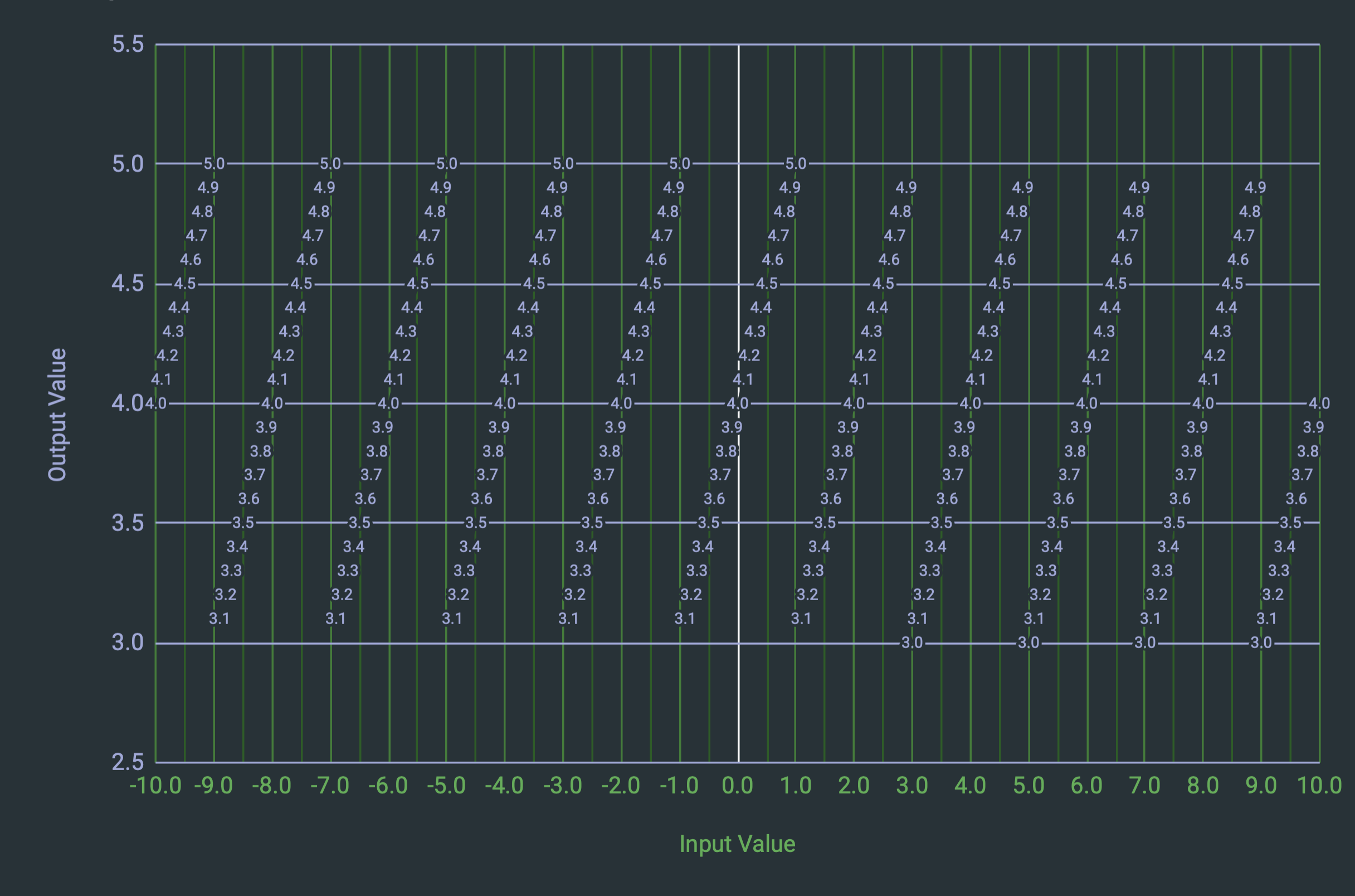Click the 'Input Value' x-axis title
Image resolution: width=1355 pixels, height=896 pixels.
point(737,844)
